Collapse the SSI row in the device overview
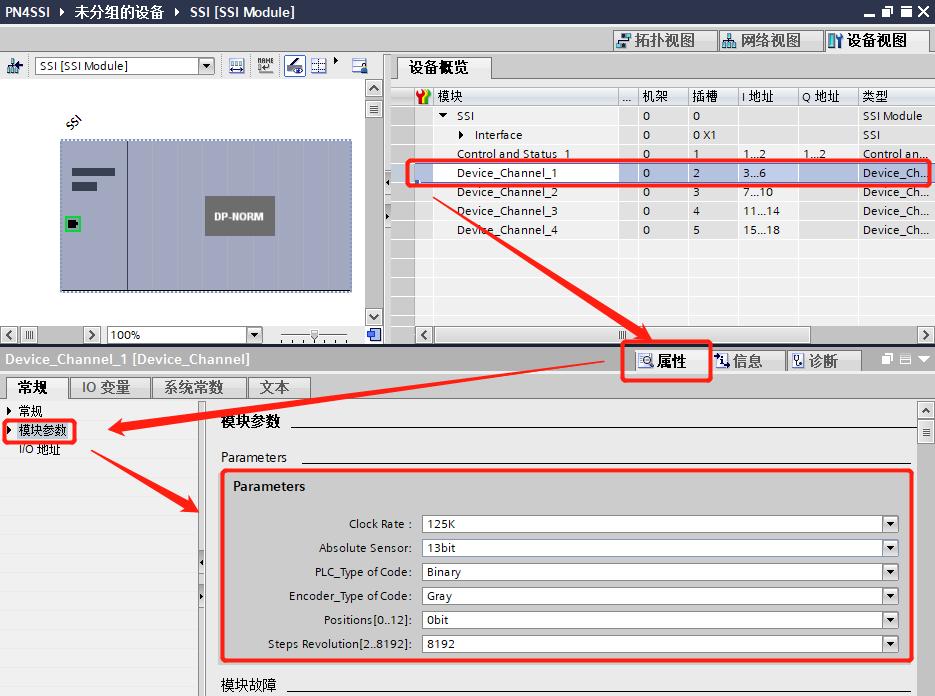935x696 pixels. coord(443,115)
